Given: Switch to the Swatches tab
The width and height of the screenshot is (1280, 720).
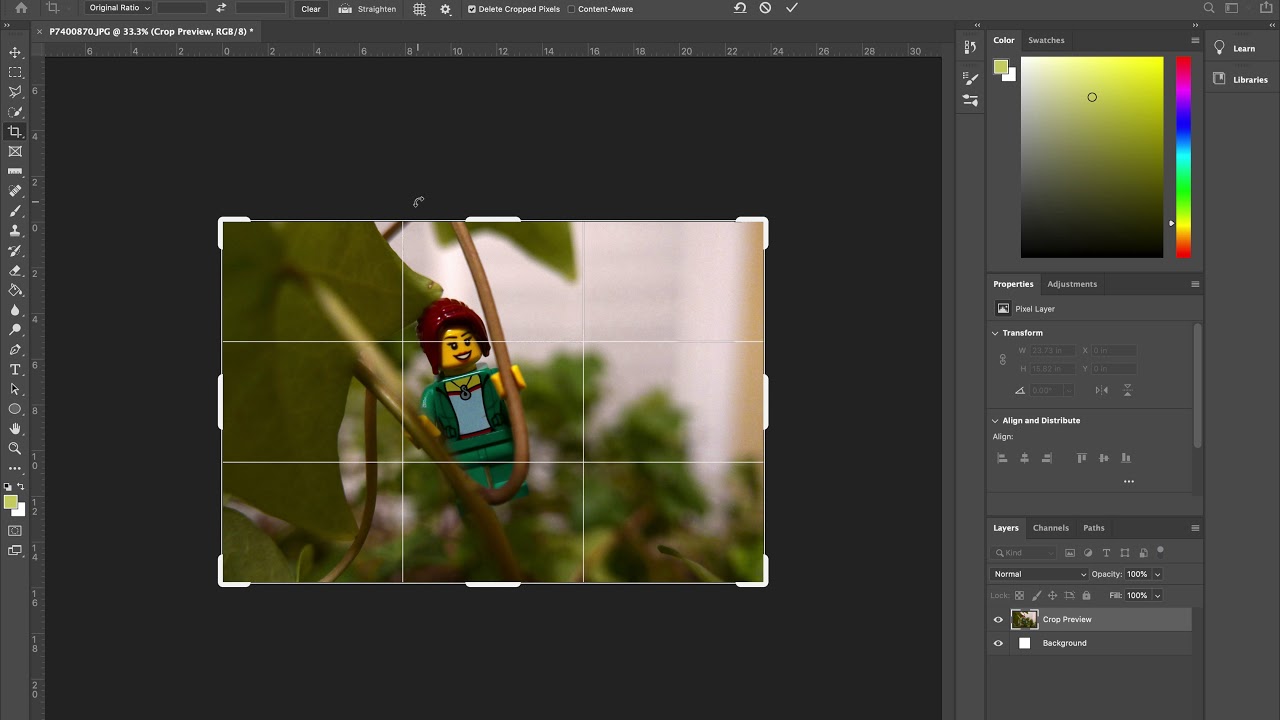Looking at the screenshot, I should (x=1046, y=40).
